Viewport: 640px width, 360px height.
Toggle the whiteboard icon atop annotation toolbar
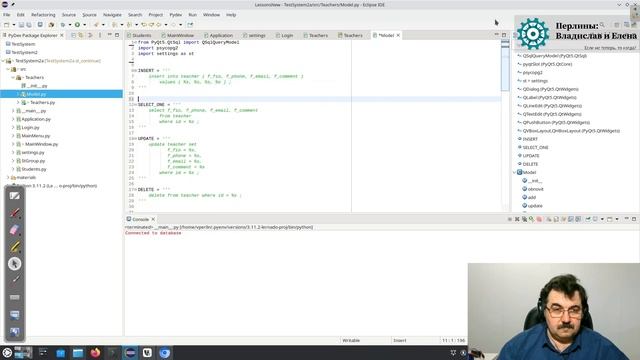tap(15, 196)
